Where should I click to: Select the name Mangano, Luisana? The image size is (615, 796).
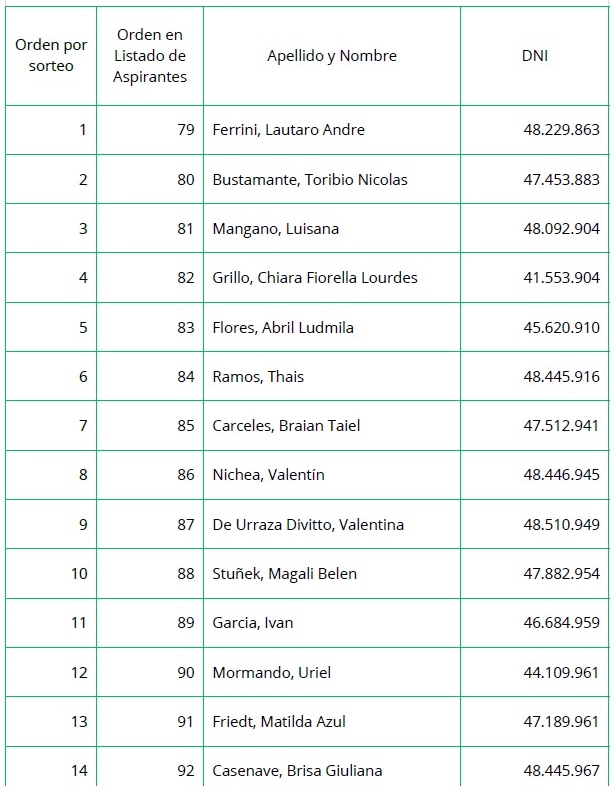(x=275, y=229)
